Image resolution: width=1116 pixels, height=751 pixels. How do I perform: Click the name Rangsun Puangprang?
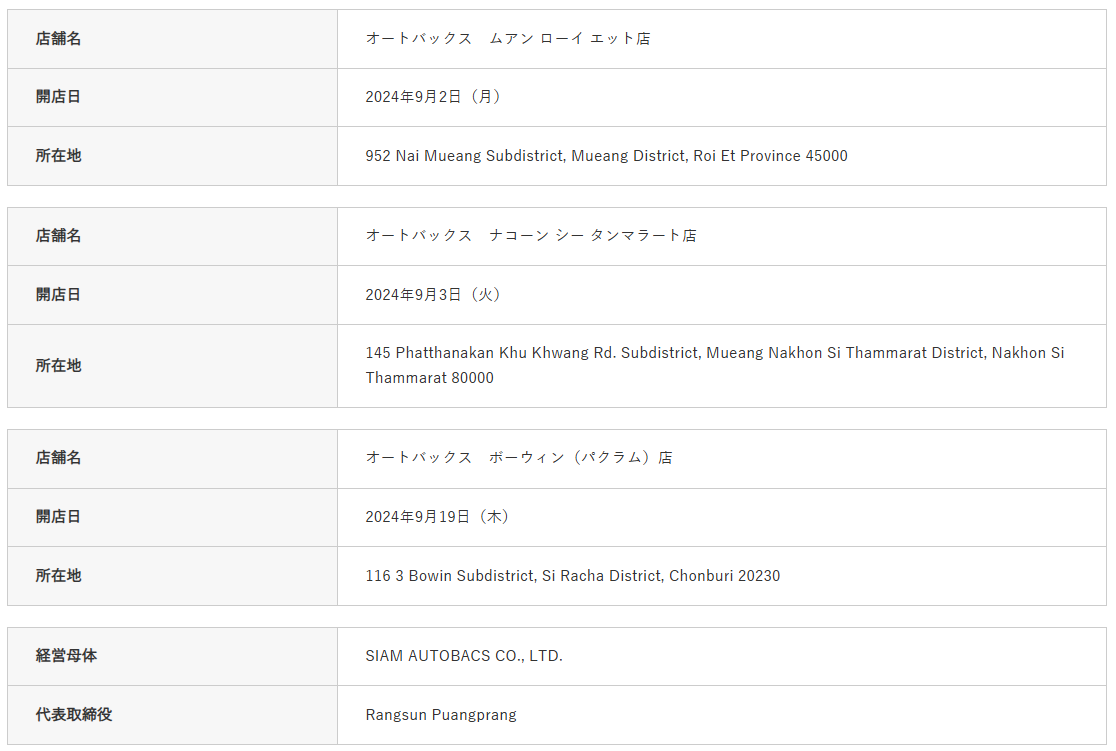tap(440, 715)
